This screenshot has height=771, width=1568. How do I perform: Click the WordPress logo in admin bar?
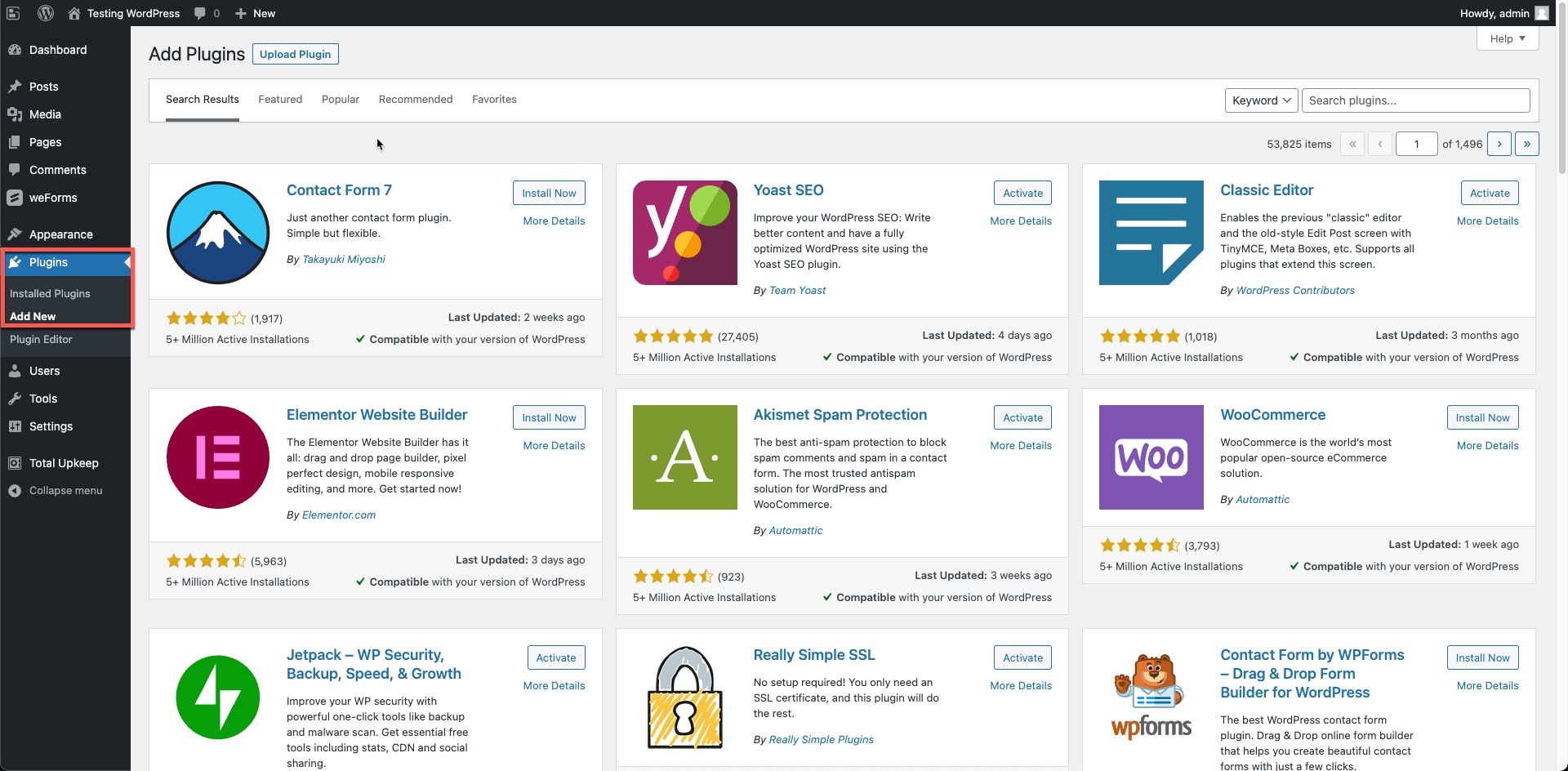tap(46, 13)
